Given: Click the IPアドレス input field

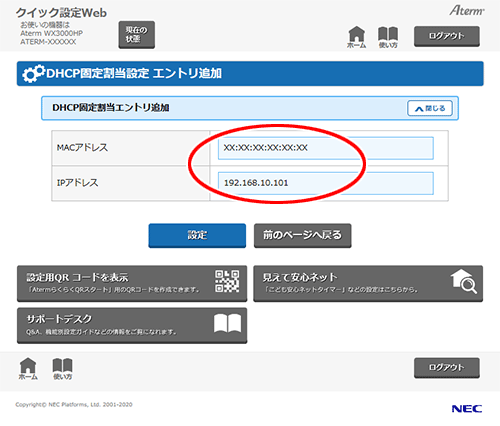Looking at the screenshot, I should pyautogui.click(x=326, y=183).
